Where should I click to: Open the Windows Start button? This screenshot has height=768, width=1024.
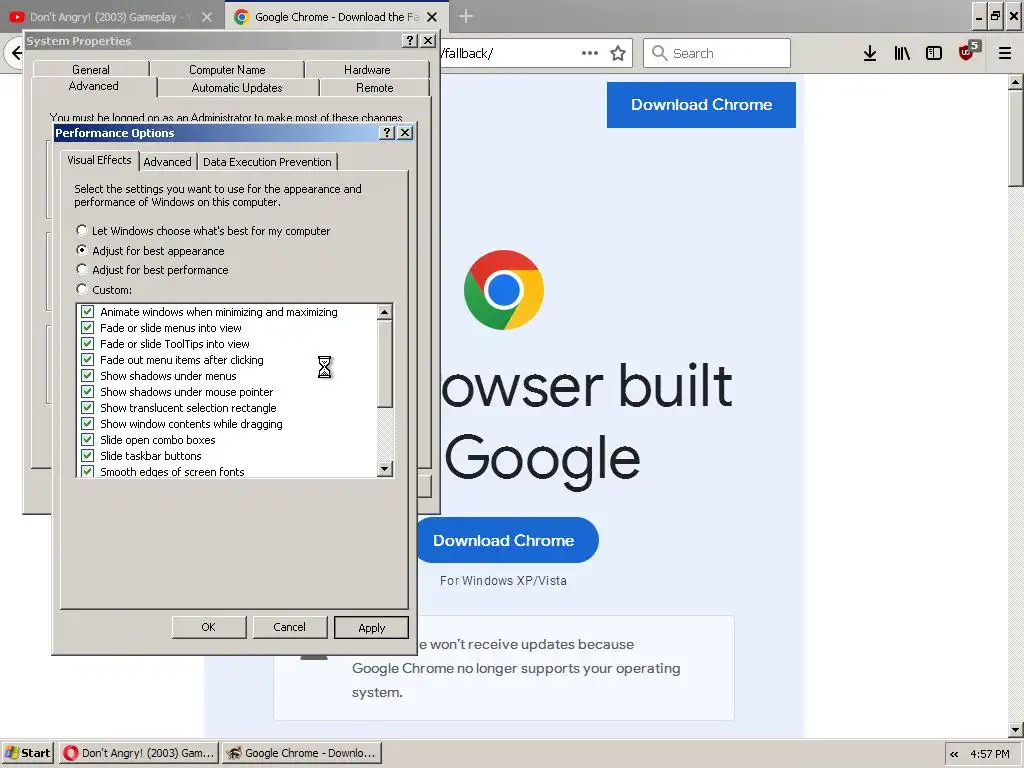point(28,753)
